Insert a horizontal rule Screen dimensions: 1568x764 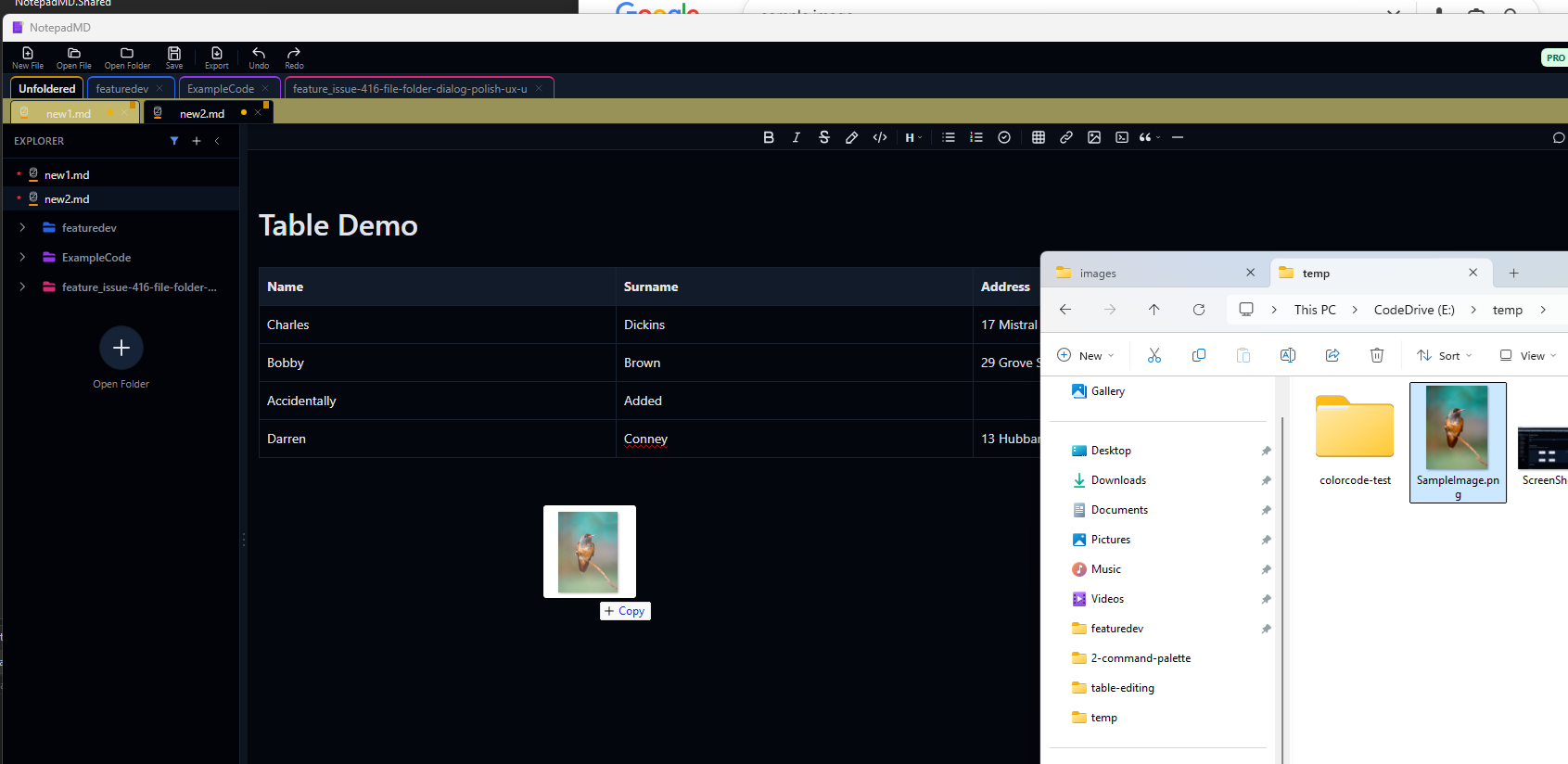coord(1178,137)
